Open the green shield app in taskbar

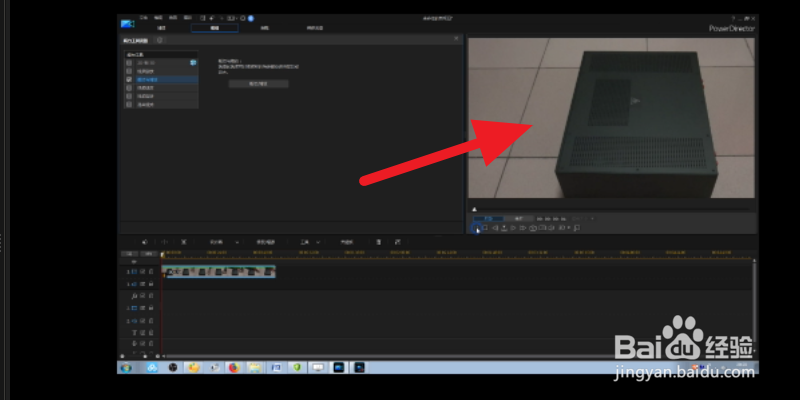point(297,367)
